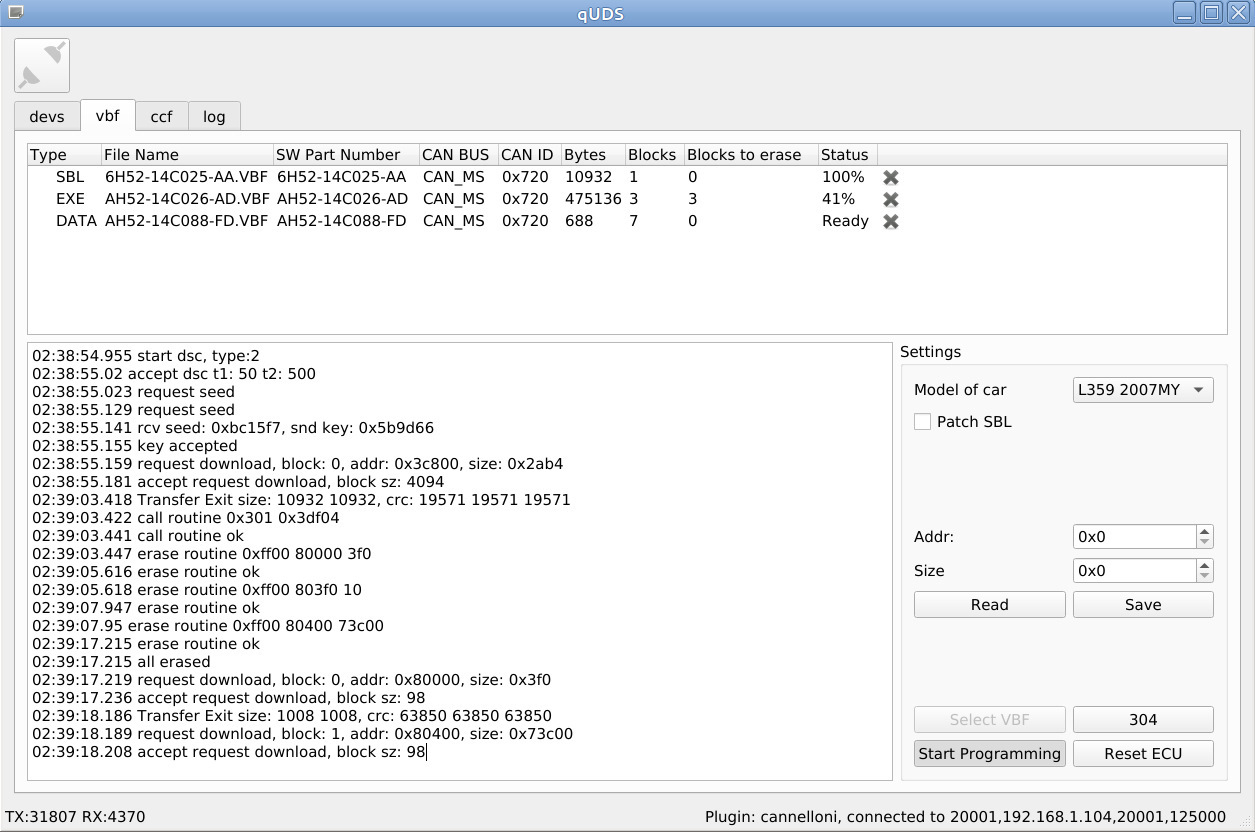
Task: Click log line 'start dsc, type:2'
Action: pos(146,356)
